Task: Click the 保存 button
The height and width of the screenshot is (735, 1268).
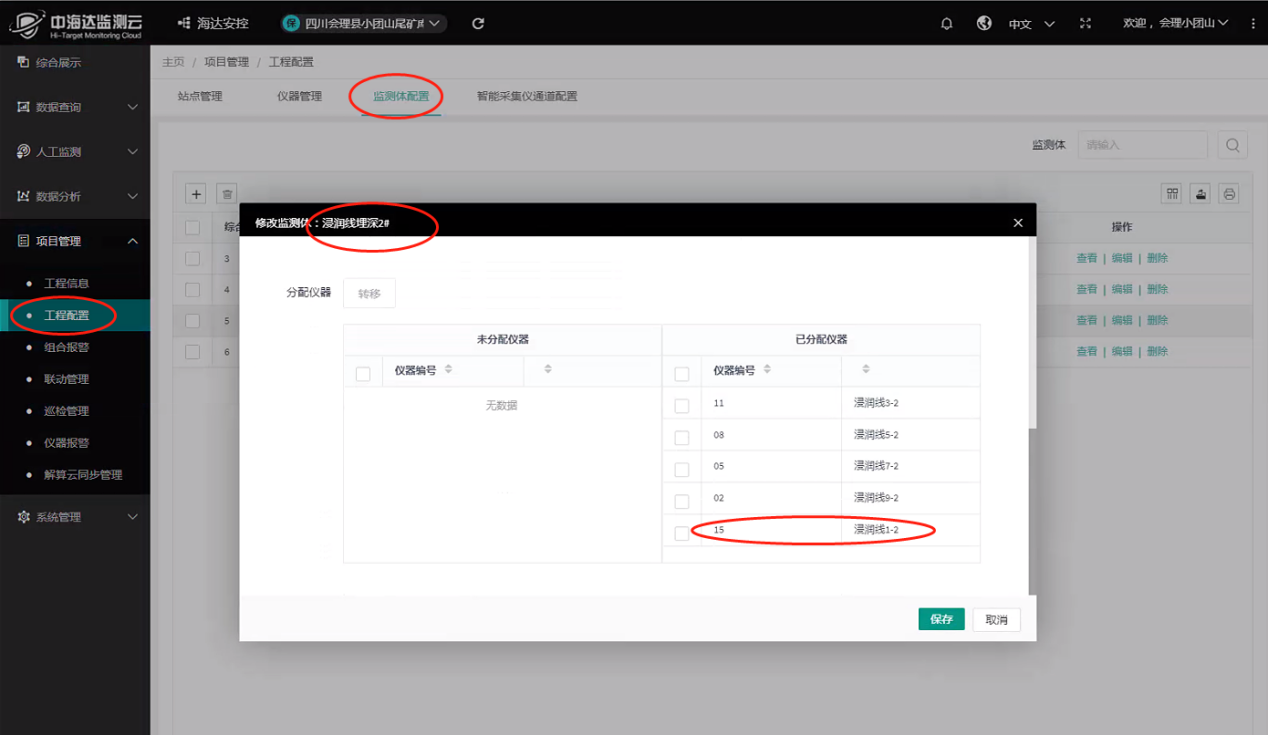Action: coord(941,619)
